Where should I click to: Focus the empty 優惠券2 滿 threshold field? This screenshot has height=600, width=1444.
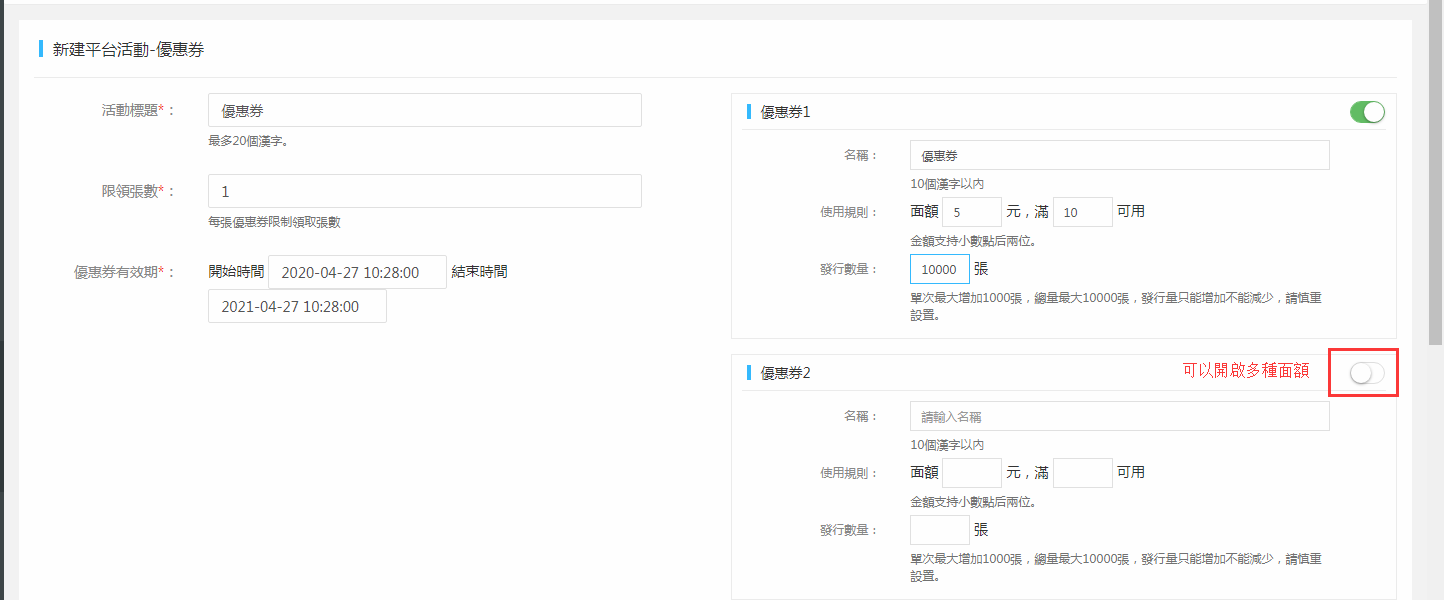coord(1083,473)
